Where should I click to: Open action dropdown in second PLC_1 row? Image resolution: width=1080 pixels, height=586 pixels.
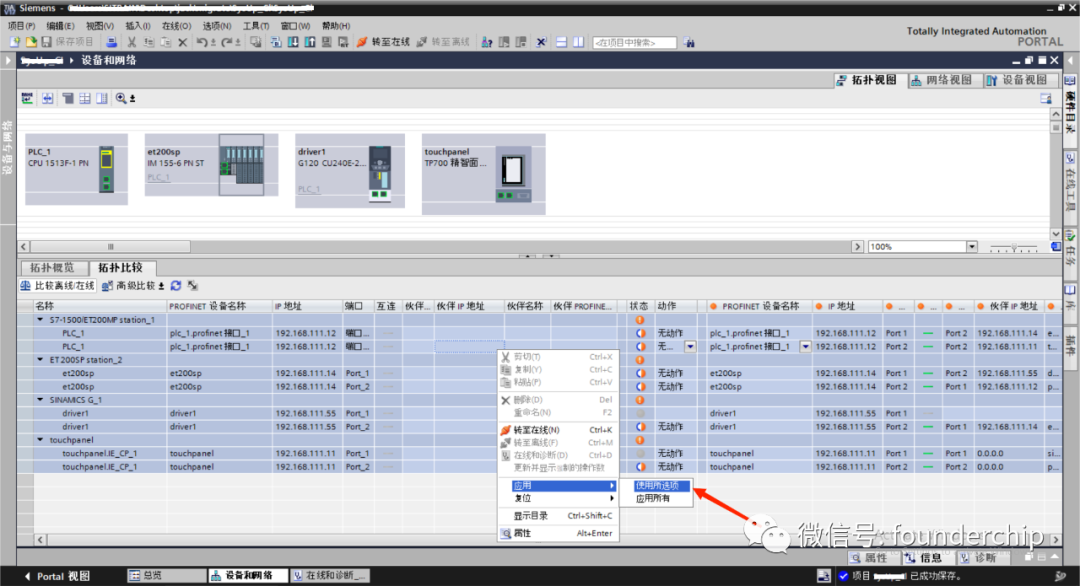(x=689, y=346)
